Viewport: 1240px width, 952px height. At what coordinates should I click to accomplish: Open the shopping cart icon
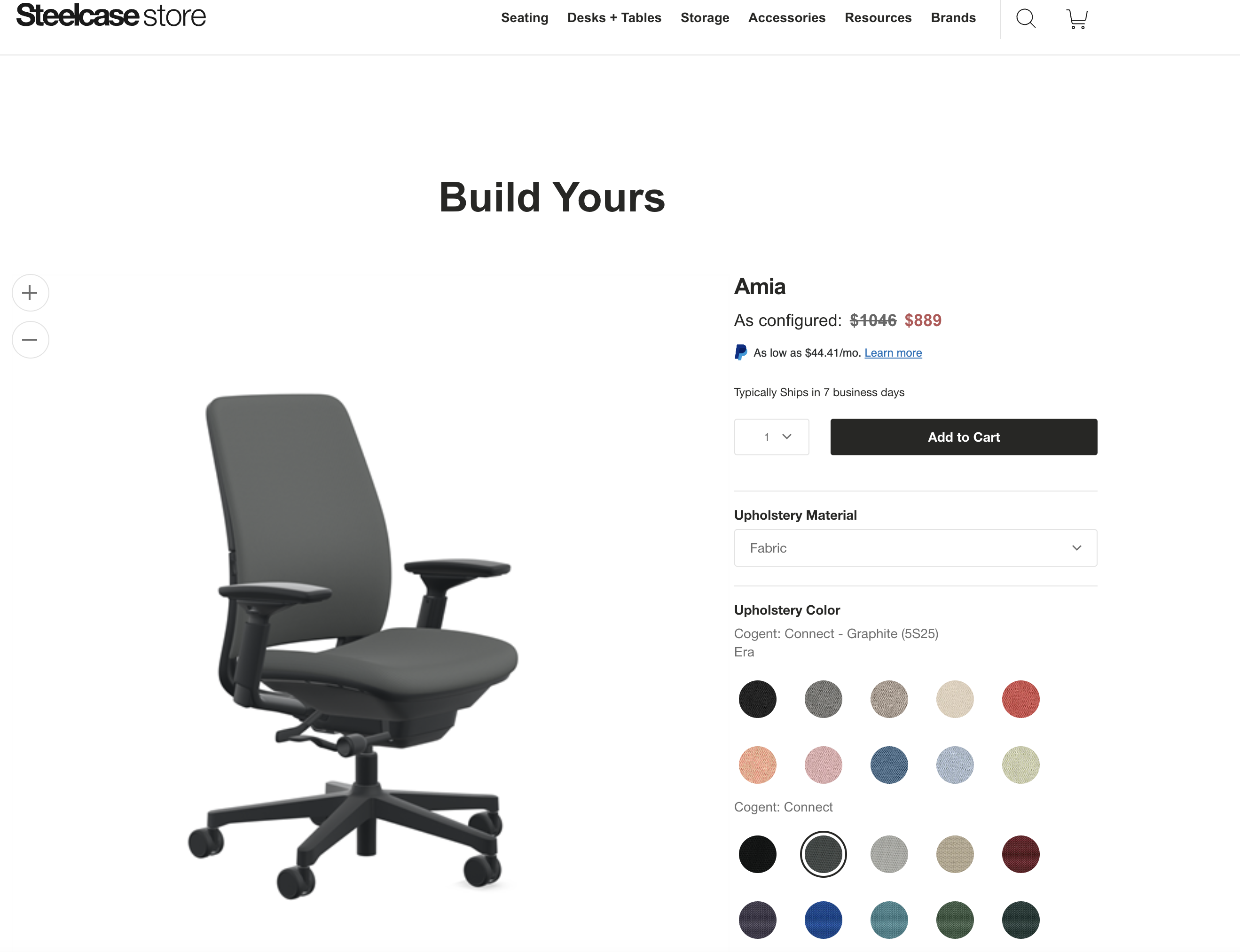pos(1077,19)
